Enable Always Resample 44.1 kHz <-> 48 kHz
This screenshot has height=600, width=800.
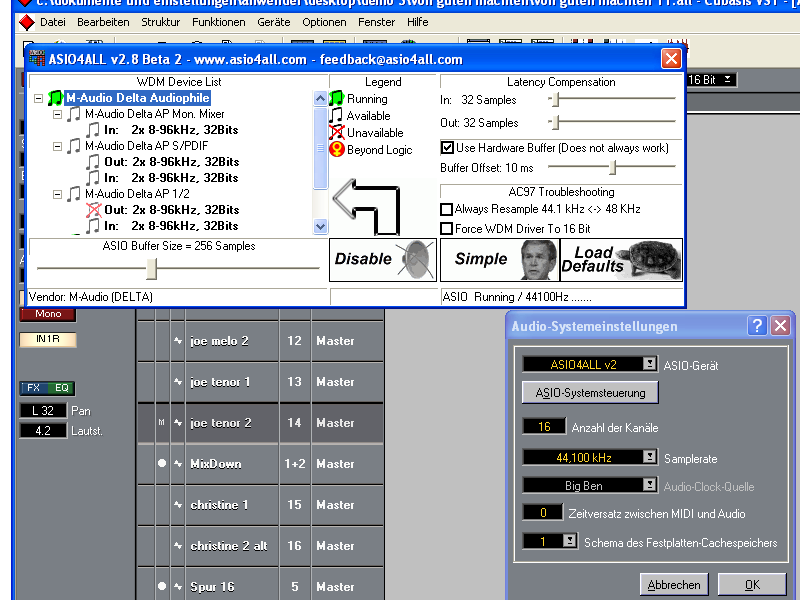446,209
